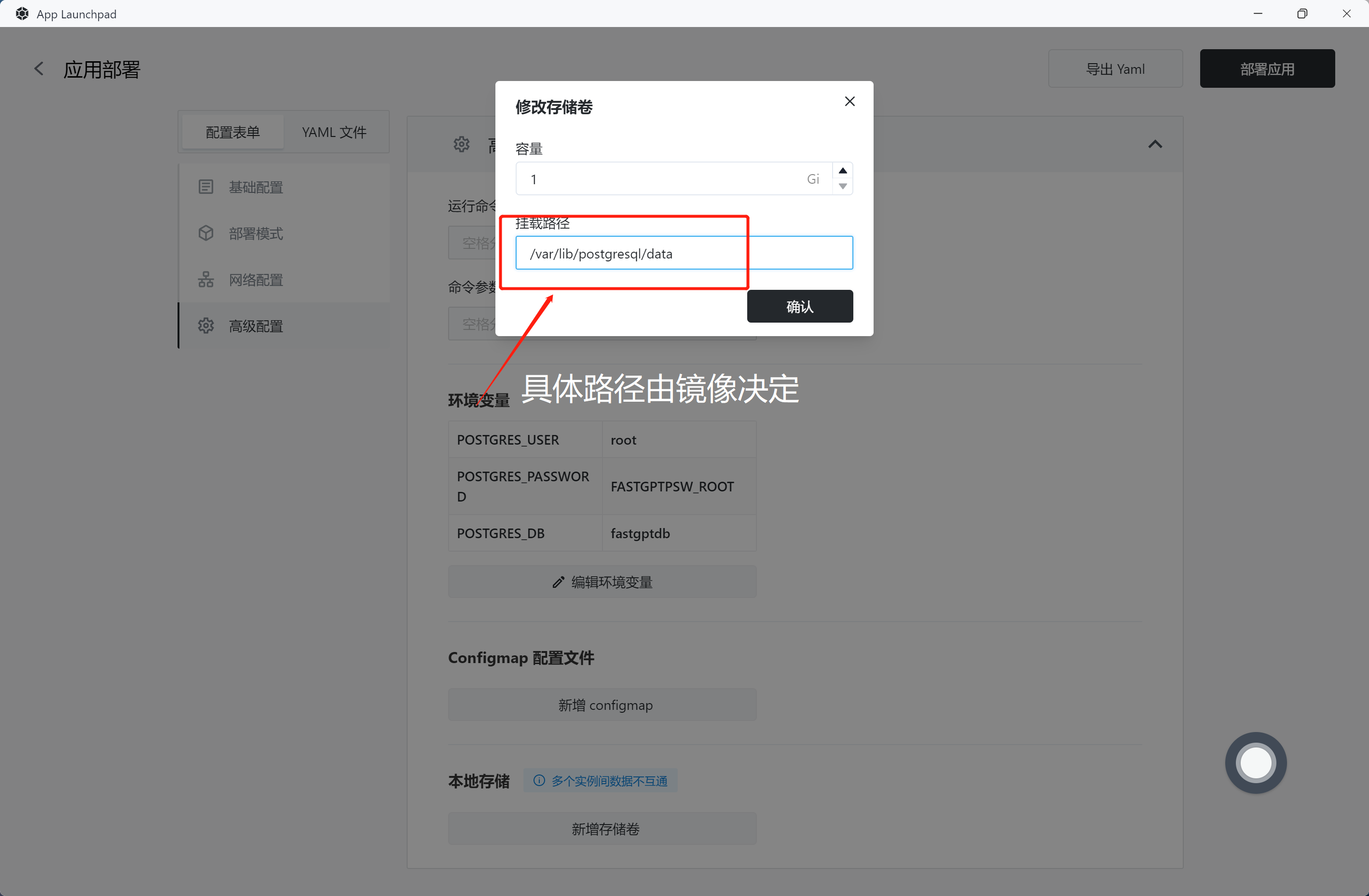Click the 挂载路径 mount path field

pos(684,253)
